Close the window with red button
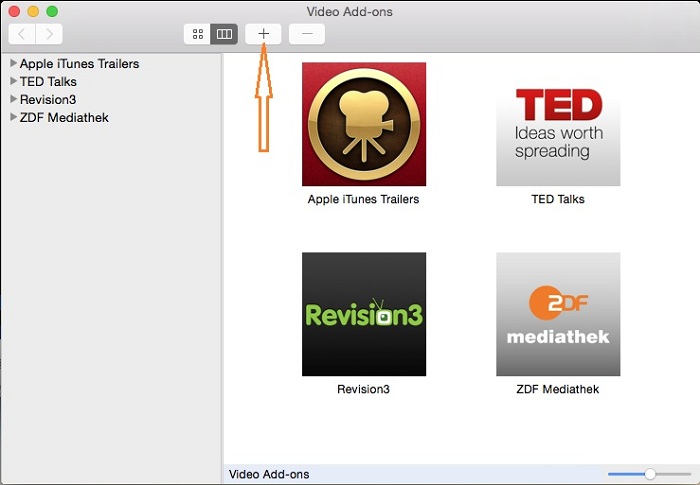The width and height of the screenshot is (700, 485). (x=14, y=11)
